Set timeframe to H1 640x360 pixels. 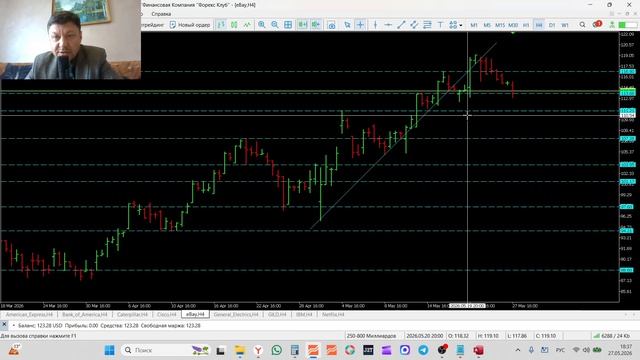[x=526, y=25]
